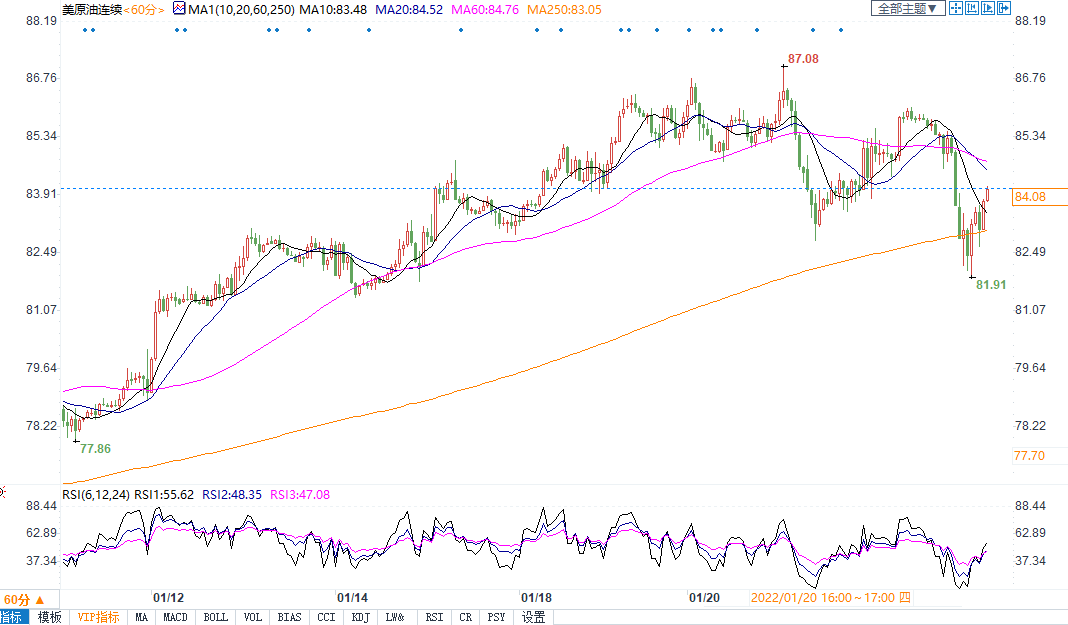Click the range-measure icon beside the crosshair icon
This screenshot has width=1068, height=625.
coord(971,9)
